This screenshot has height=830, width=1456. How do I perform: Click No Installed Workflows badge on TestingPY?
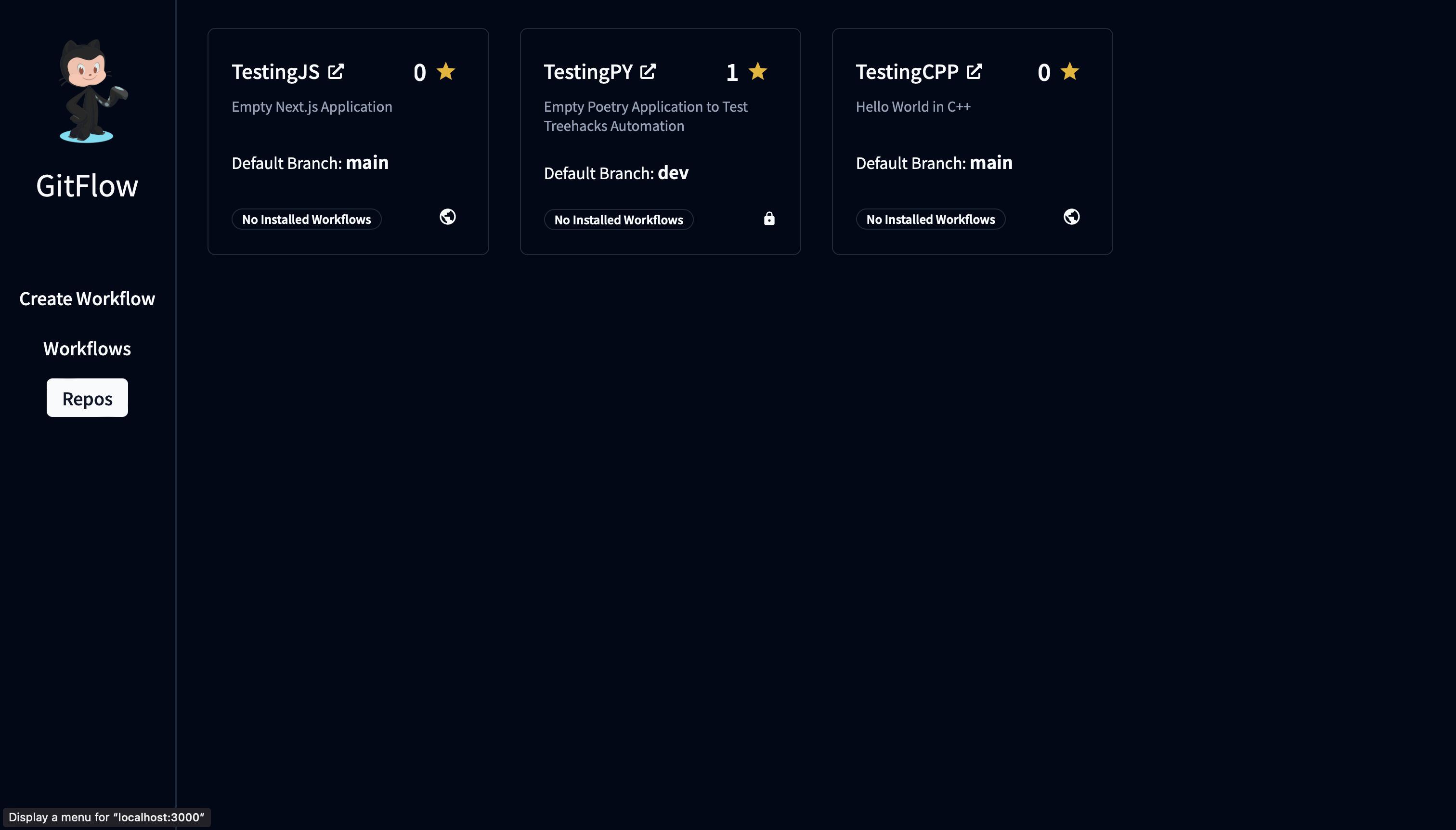pyautogui.click(x=619, y=220)
